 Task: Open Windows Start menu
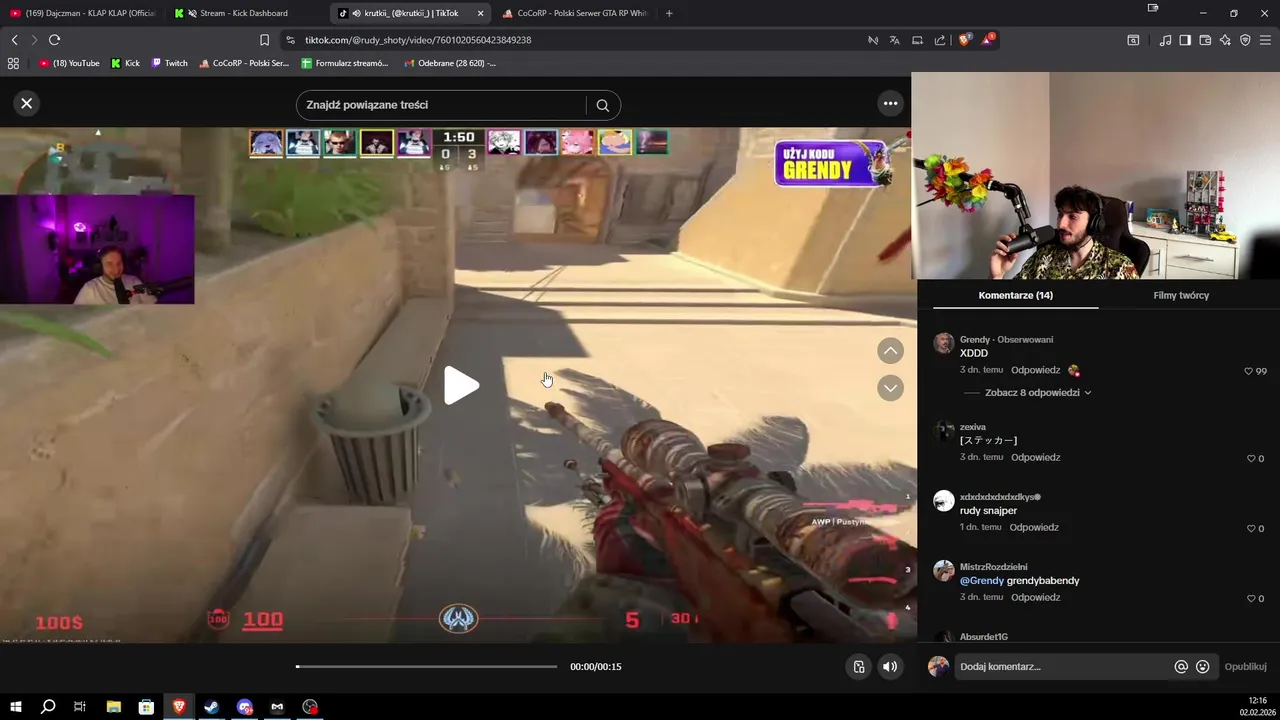coord(15,707)
